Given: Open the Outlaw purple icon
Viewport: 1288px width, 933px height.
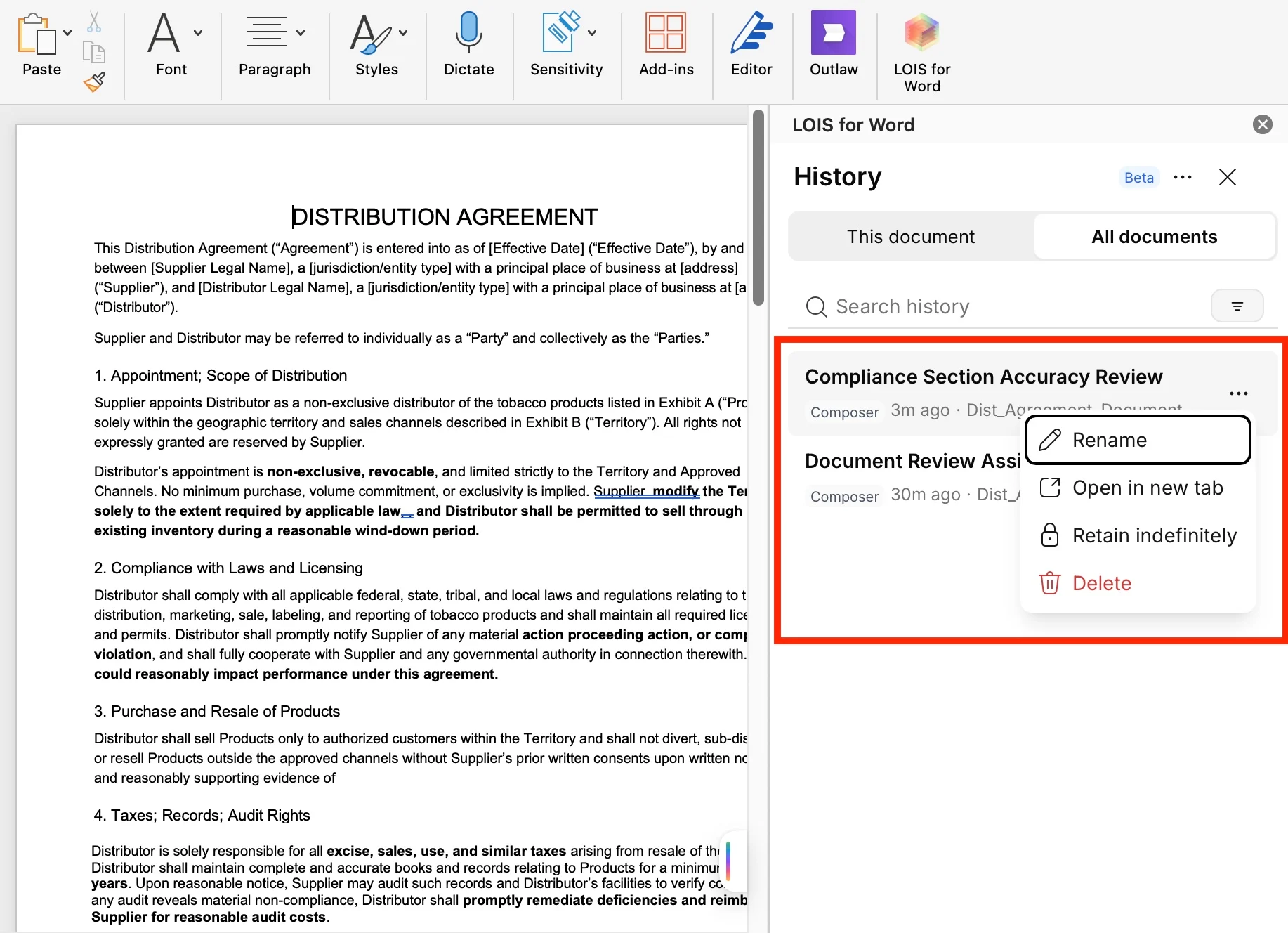Looking at the screenshot, I should tap(834, 32).
